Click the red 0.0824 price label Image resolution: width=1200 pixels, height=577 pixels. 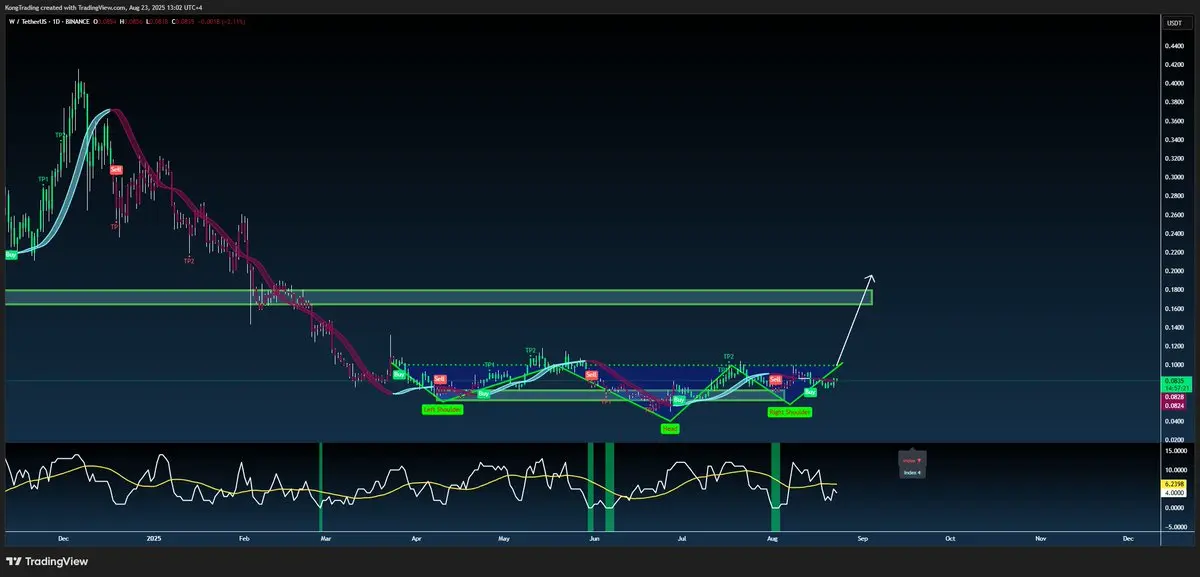click(1173, 406)
